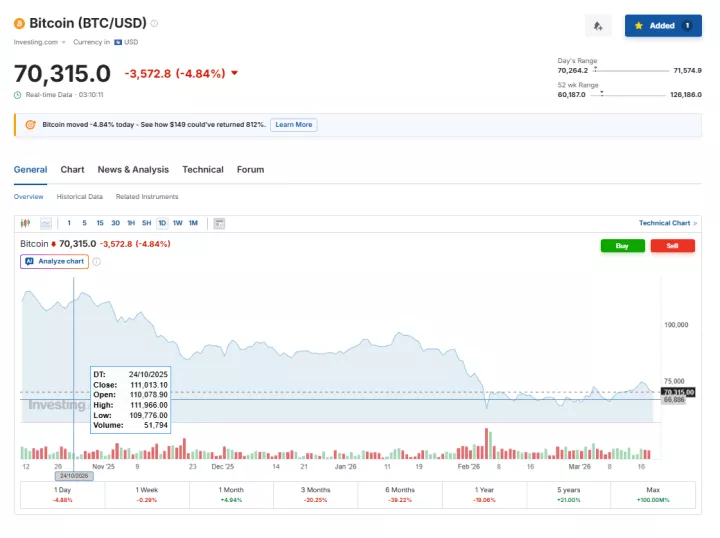
Task: Switch chart to candlestick view icon
Action: click(x=26, y=223)
